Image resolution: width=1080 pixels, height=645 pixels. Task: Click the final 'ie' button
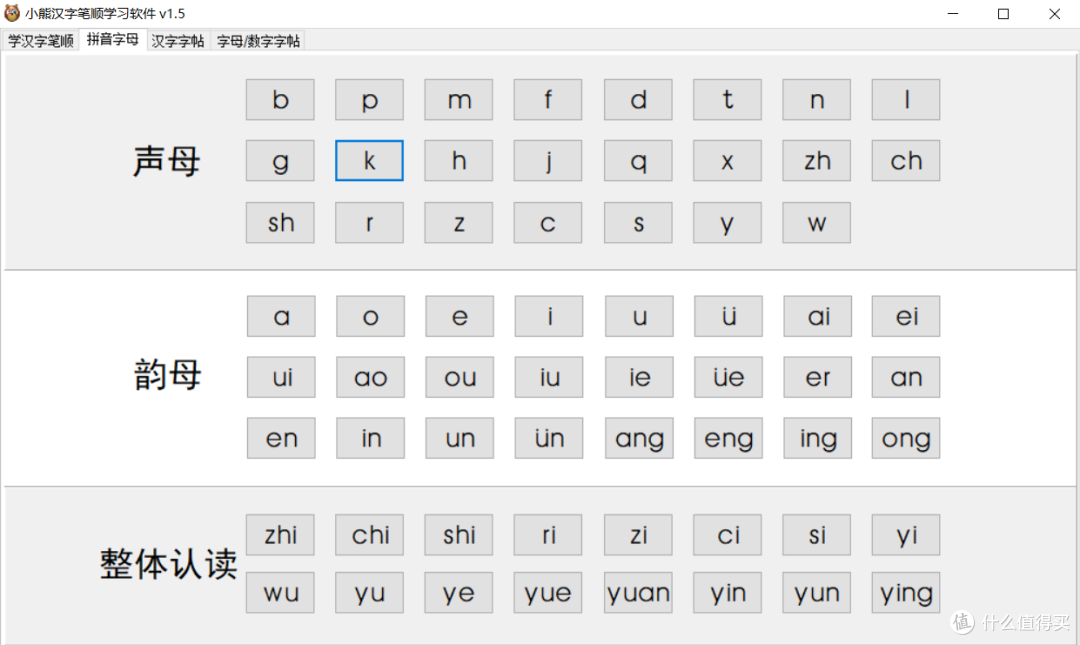point(639,377)
